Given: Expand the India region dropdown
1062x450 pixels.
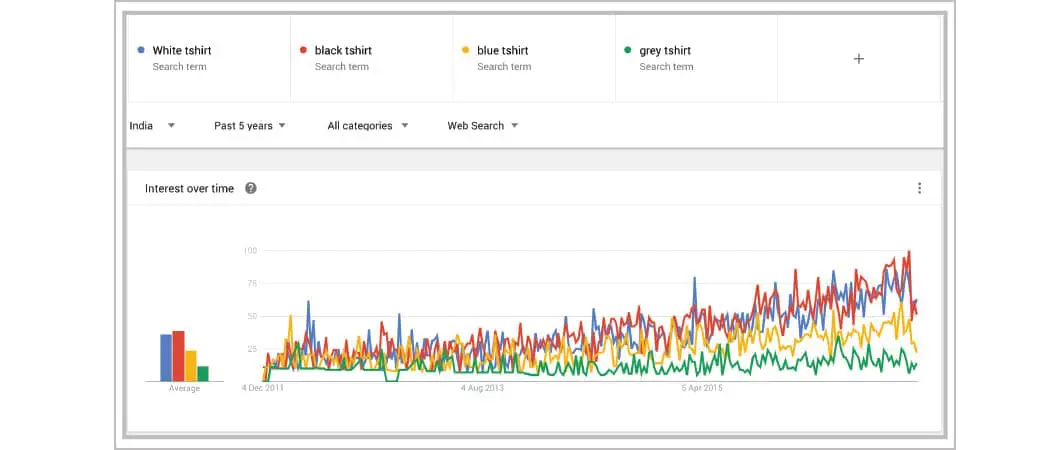Looking at the screenshot, I should [153, 126].
